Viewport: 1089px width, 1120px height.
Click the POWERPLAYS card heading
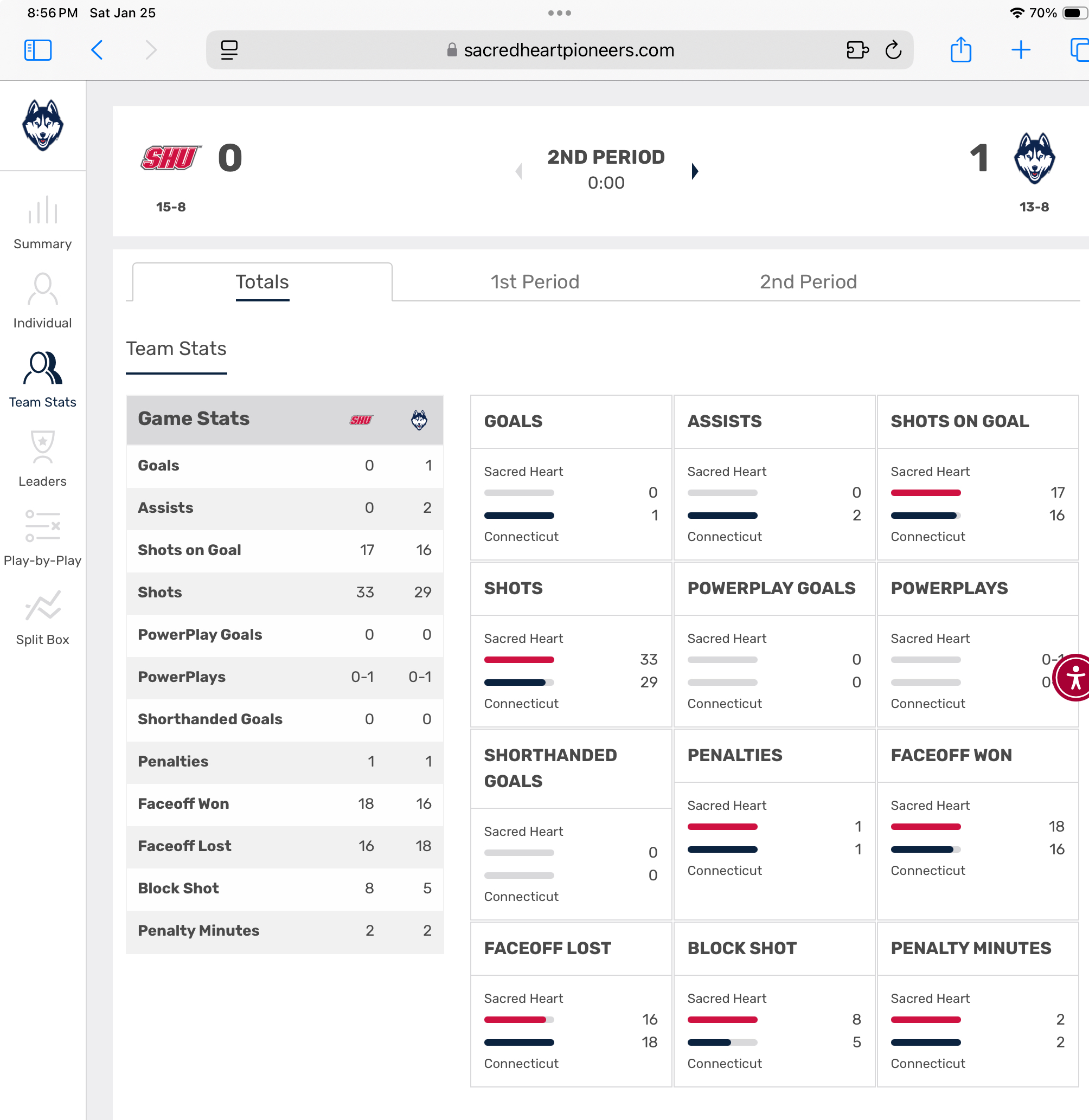tap(949, 588)
